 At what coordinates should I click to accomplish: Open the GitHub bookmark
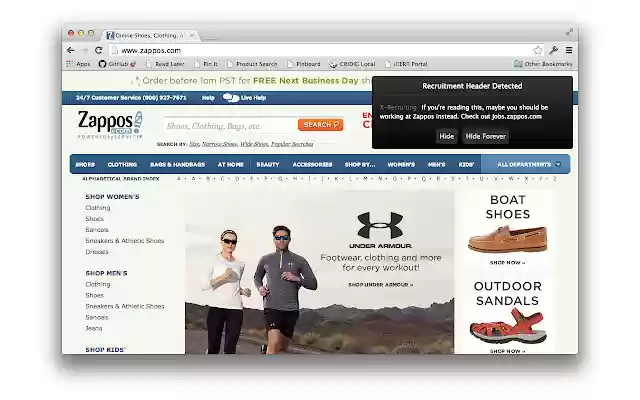point(117,64)
